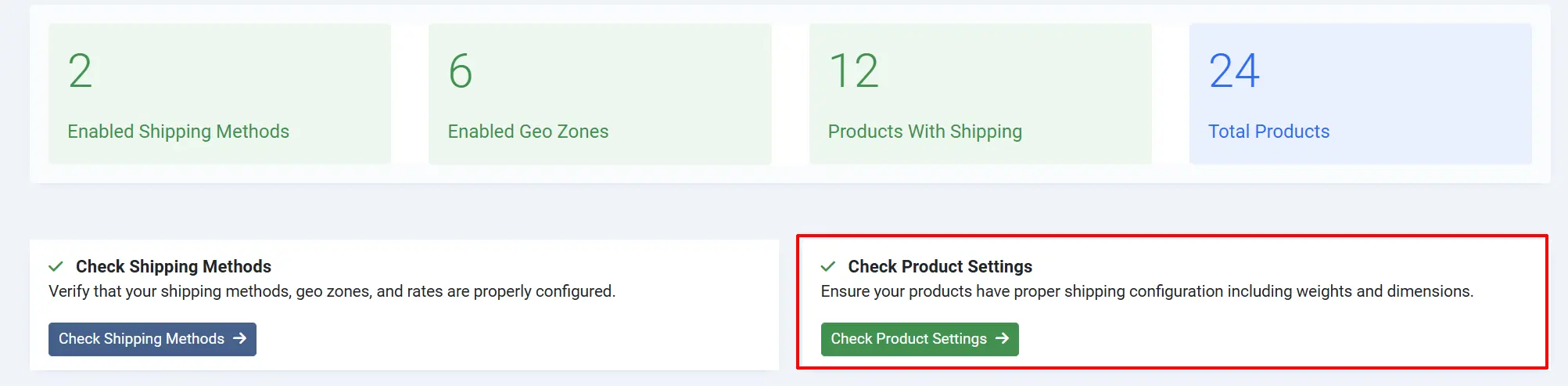Click the Enabled Geo Zones label

coord(528,132)
